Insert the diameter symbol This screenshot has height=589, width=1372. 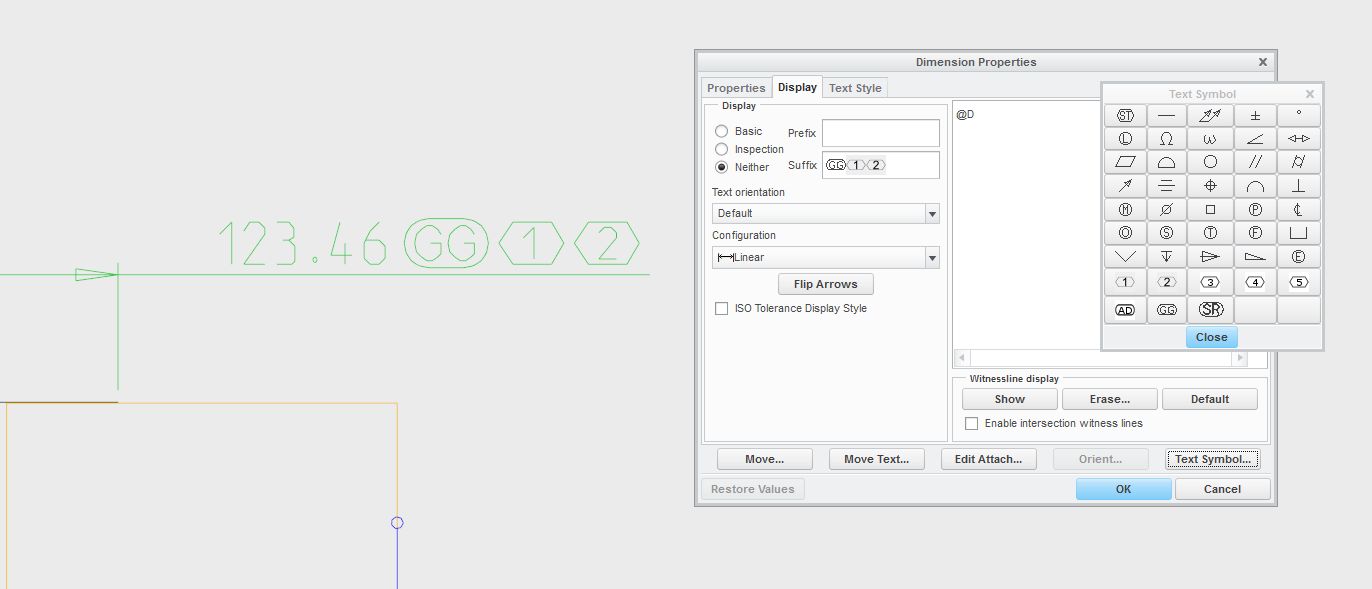pos(1168,210)
